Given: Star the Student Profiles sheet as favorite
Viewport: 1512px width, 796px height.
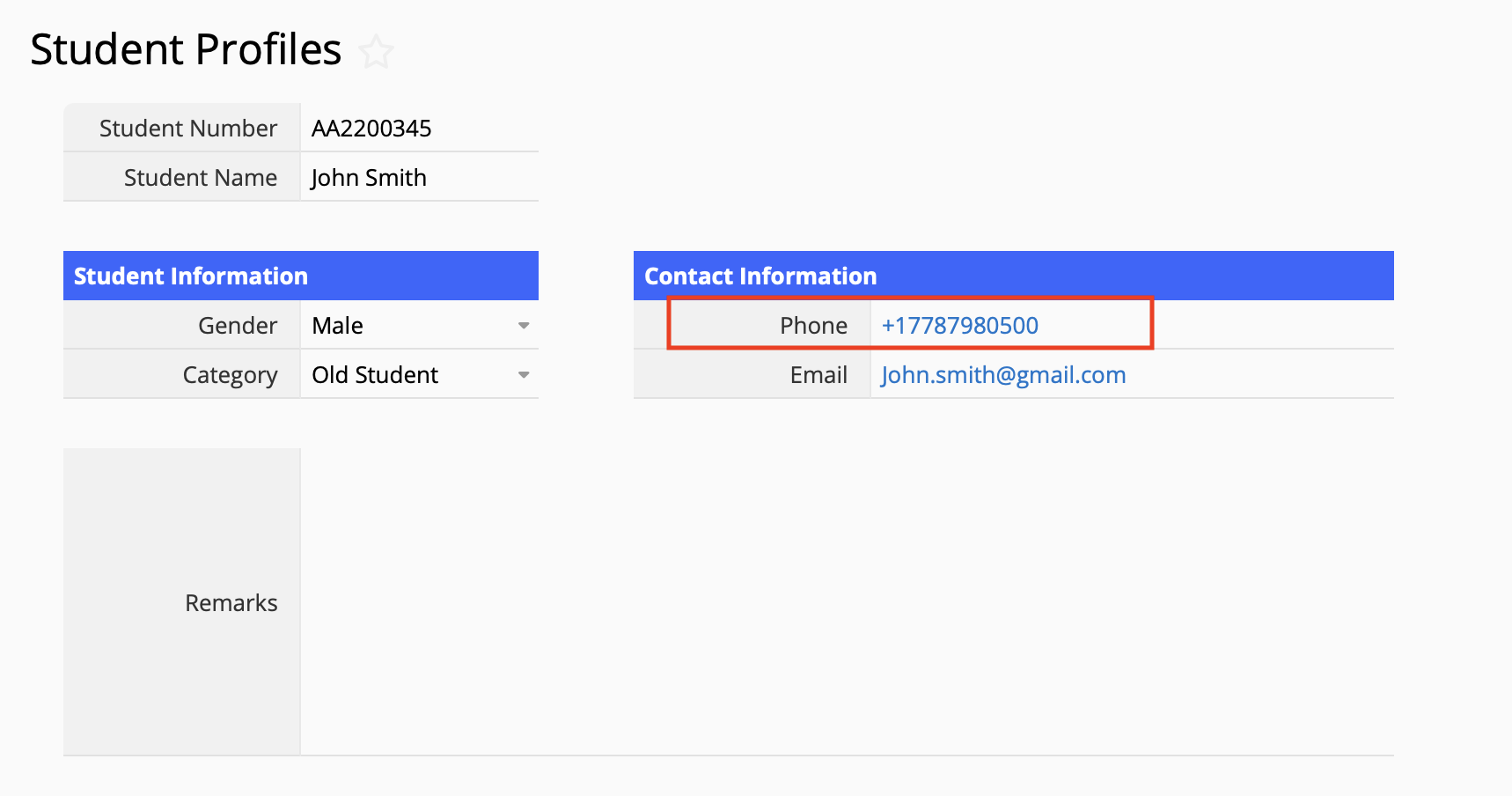Looking at the screenshot, I should [376, 52].
